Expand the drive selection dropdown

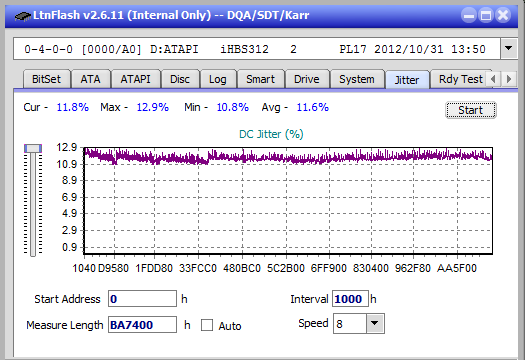click(x=509, y=49)
